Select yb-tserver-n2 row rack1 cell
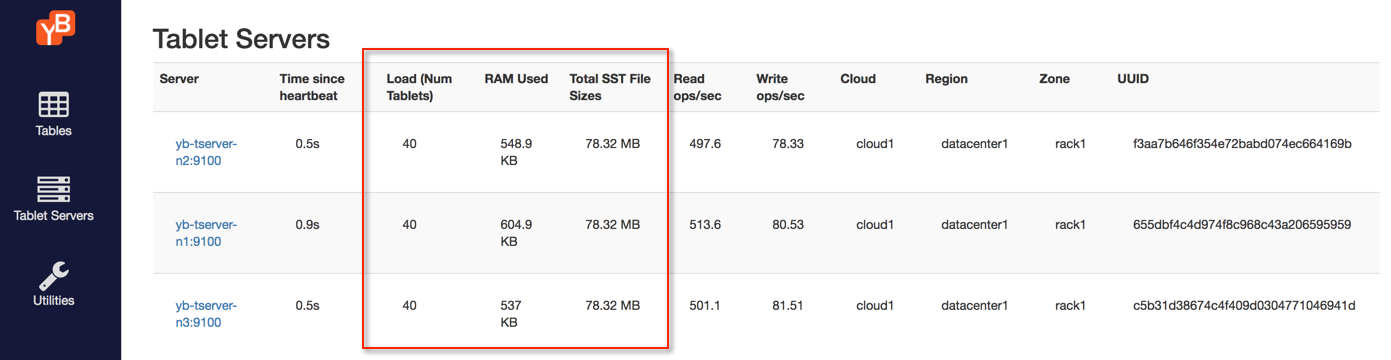The width and height of the screenshot is (1391, 360). pos(1070,144)
